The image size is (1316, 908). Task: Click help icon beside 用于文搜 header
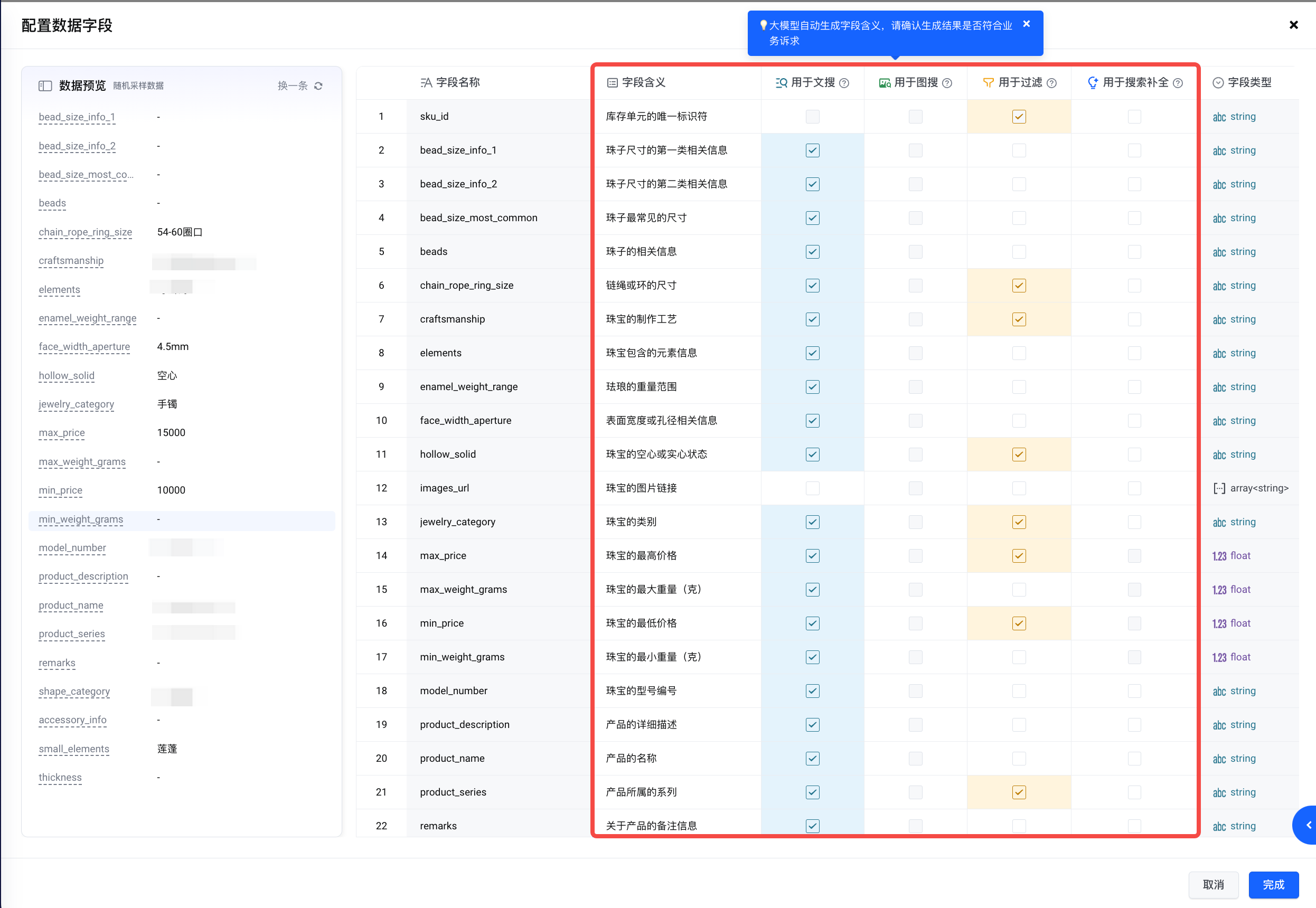(x=844, y=83)
